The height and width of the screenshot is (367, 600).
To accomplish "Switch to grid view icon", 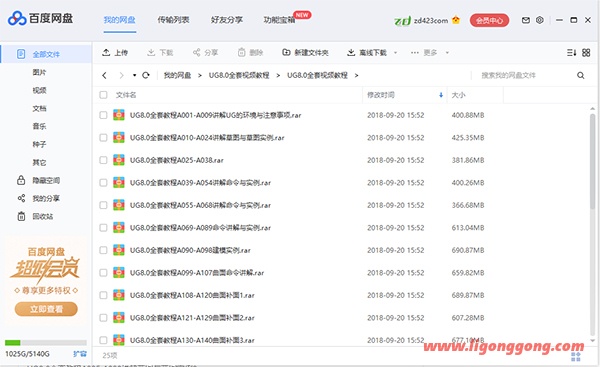I will (586, 52).
